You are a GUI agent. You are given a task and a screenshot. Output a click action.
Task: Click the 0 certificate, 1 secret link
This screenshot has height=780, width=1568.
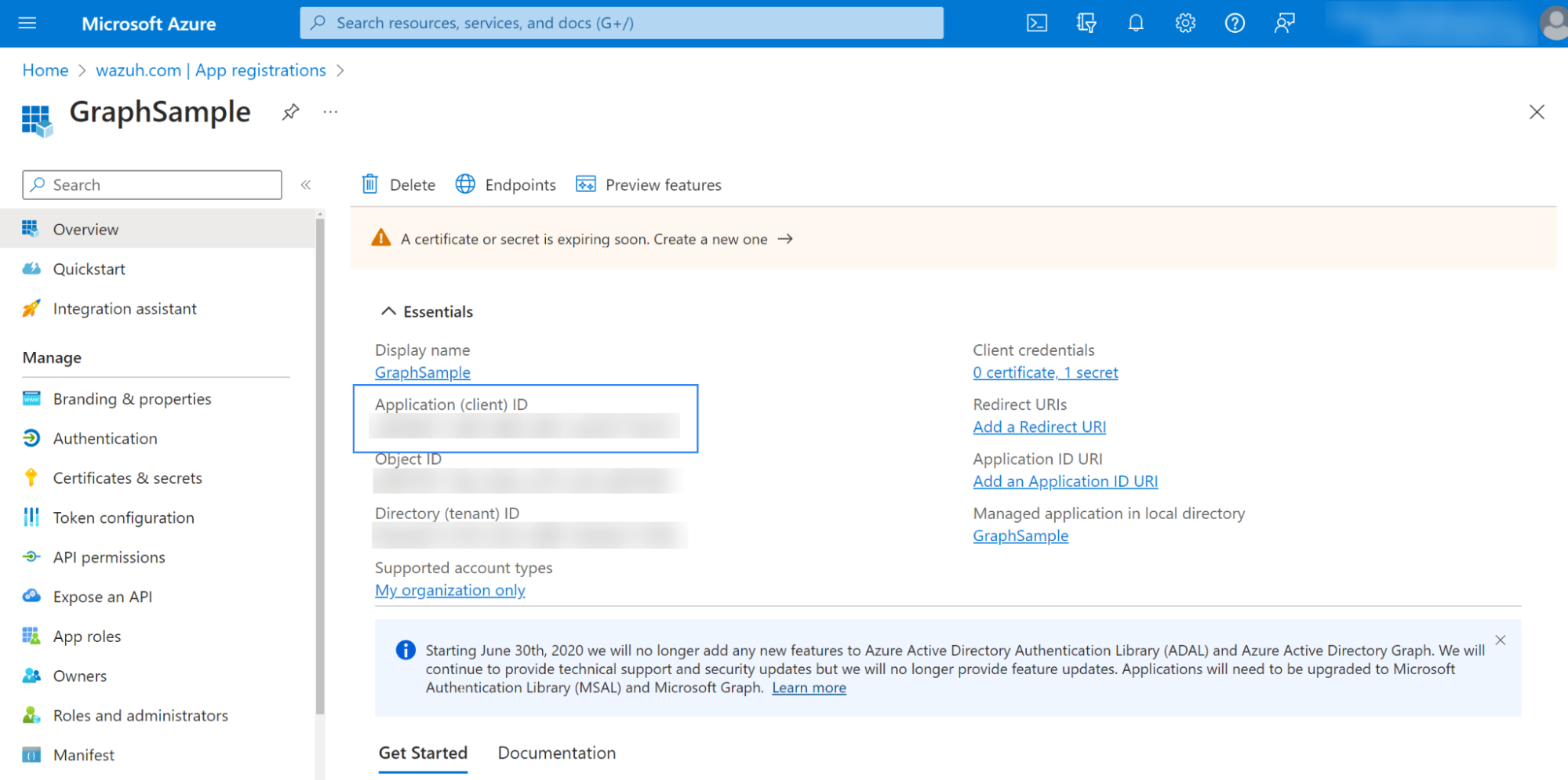(1045, 373)
